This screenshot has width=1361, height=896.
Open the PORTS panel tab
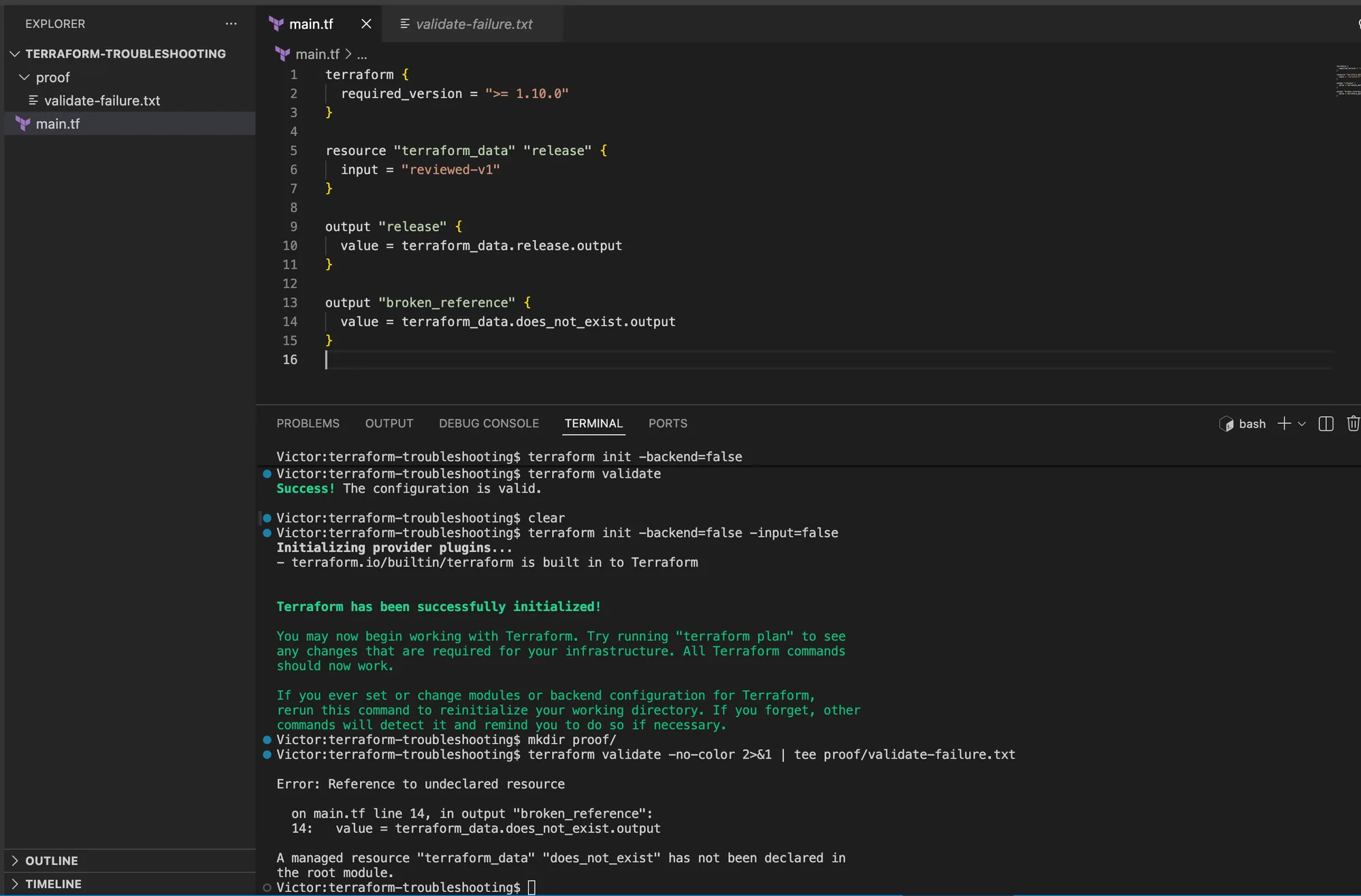[x=668, y=423]
